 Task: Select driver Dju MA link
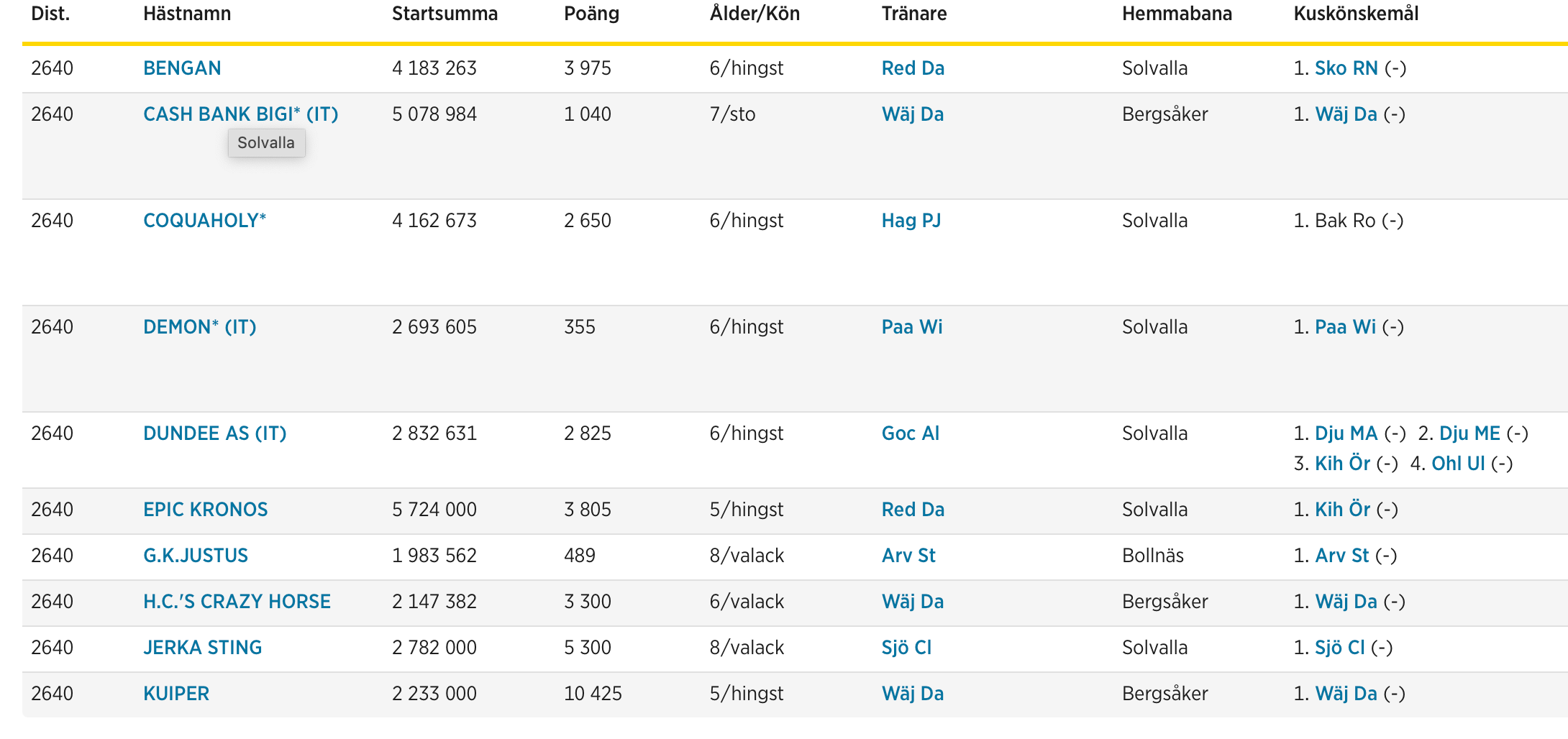pyautogui.click(x=1346, y=433)
